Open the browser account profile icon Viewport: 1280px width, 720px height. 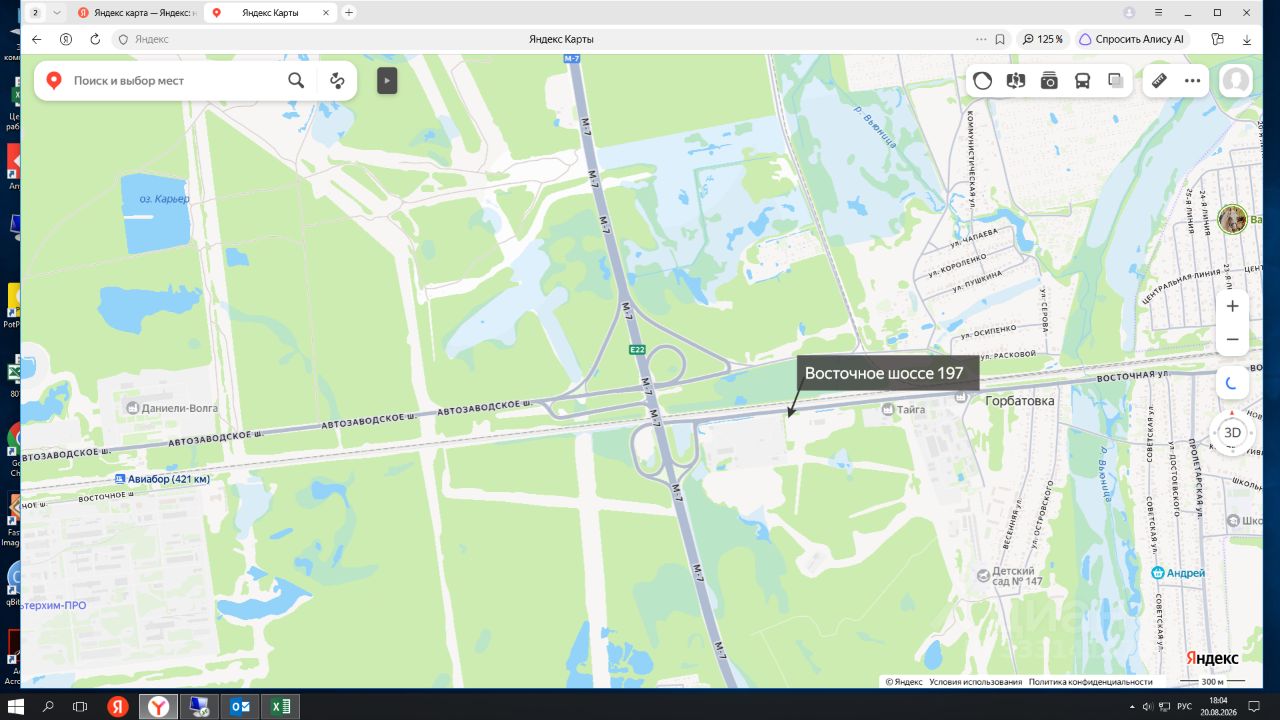(x=1129, y=13)
